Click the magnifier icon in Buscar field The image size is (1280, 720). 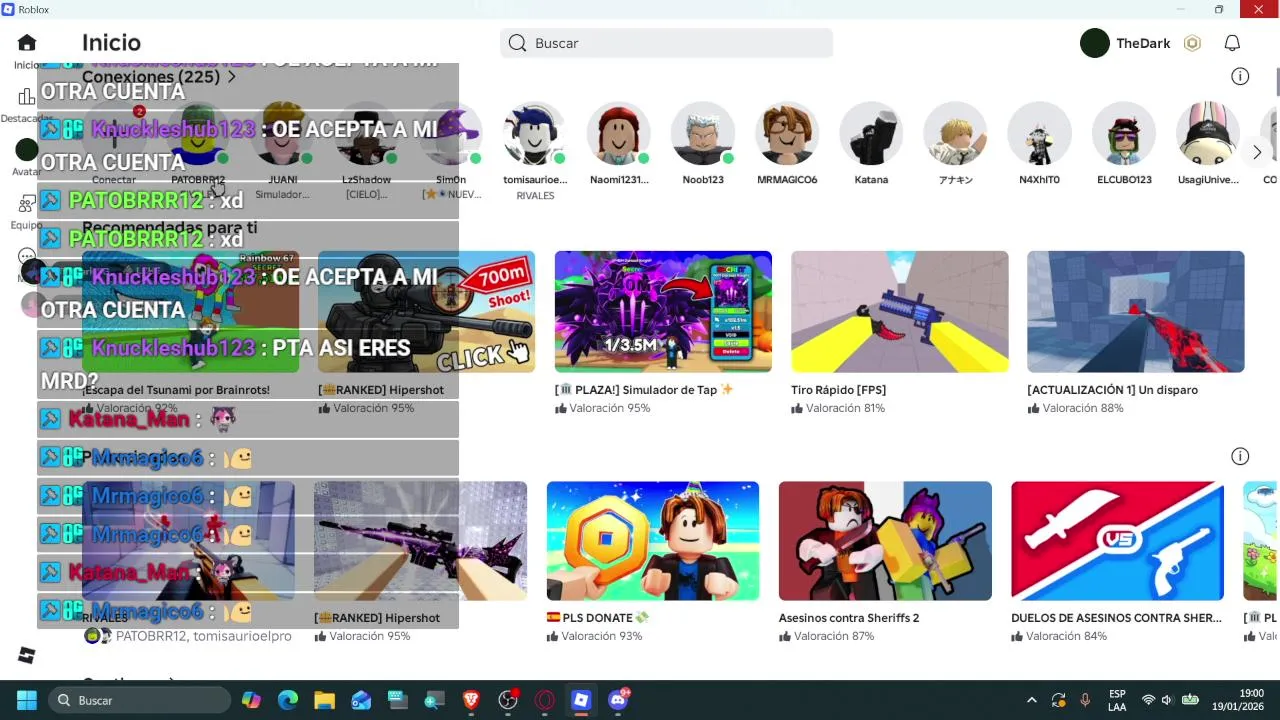(517, 43)
